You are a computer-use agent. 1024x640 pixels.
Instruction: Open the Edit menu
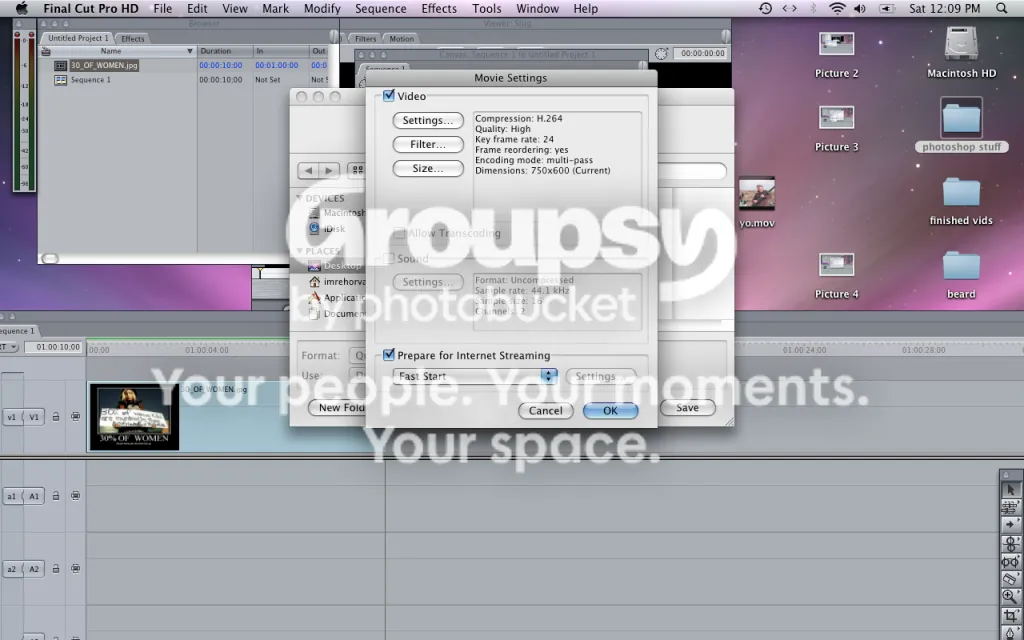[197, 8]
